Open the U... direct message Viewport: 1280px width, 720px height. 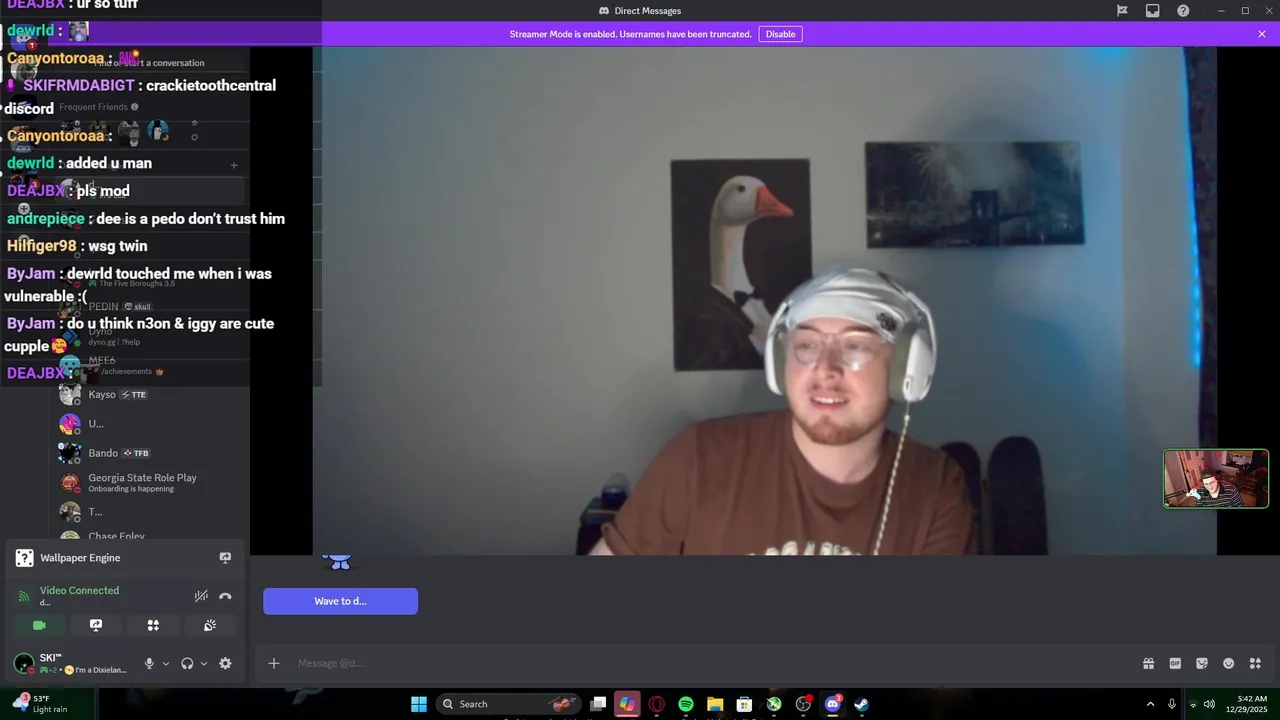[150, 424]
